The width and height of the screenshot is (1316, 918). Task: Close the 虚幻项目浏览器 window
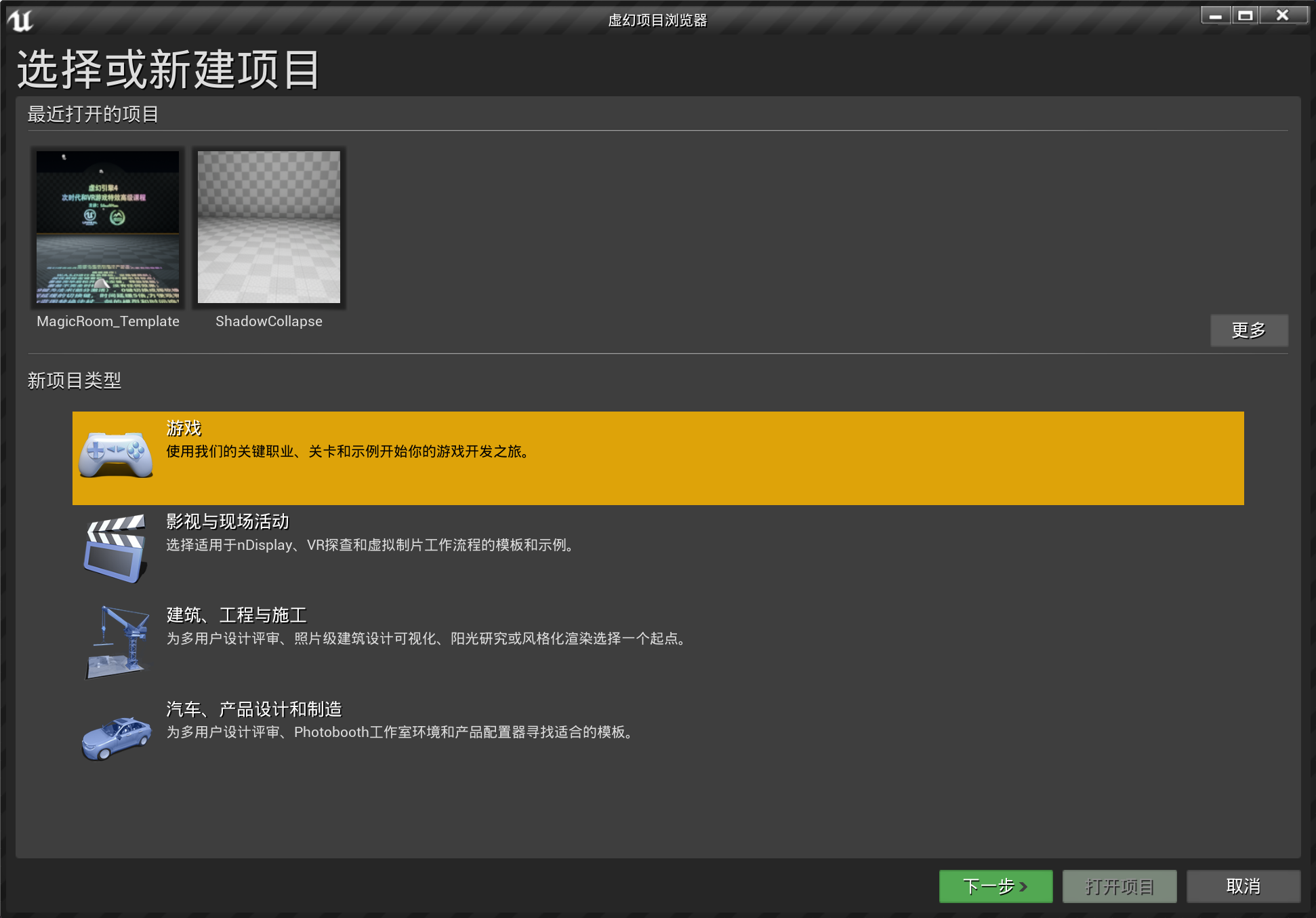coord(1282,16)
